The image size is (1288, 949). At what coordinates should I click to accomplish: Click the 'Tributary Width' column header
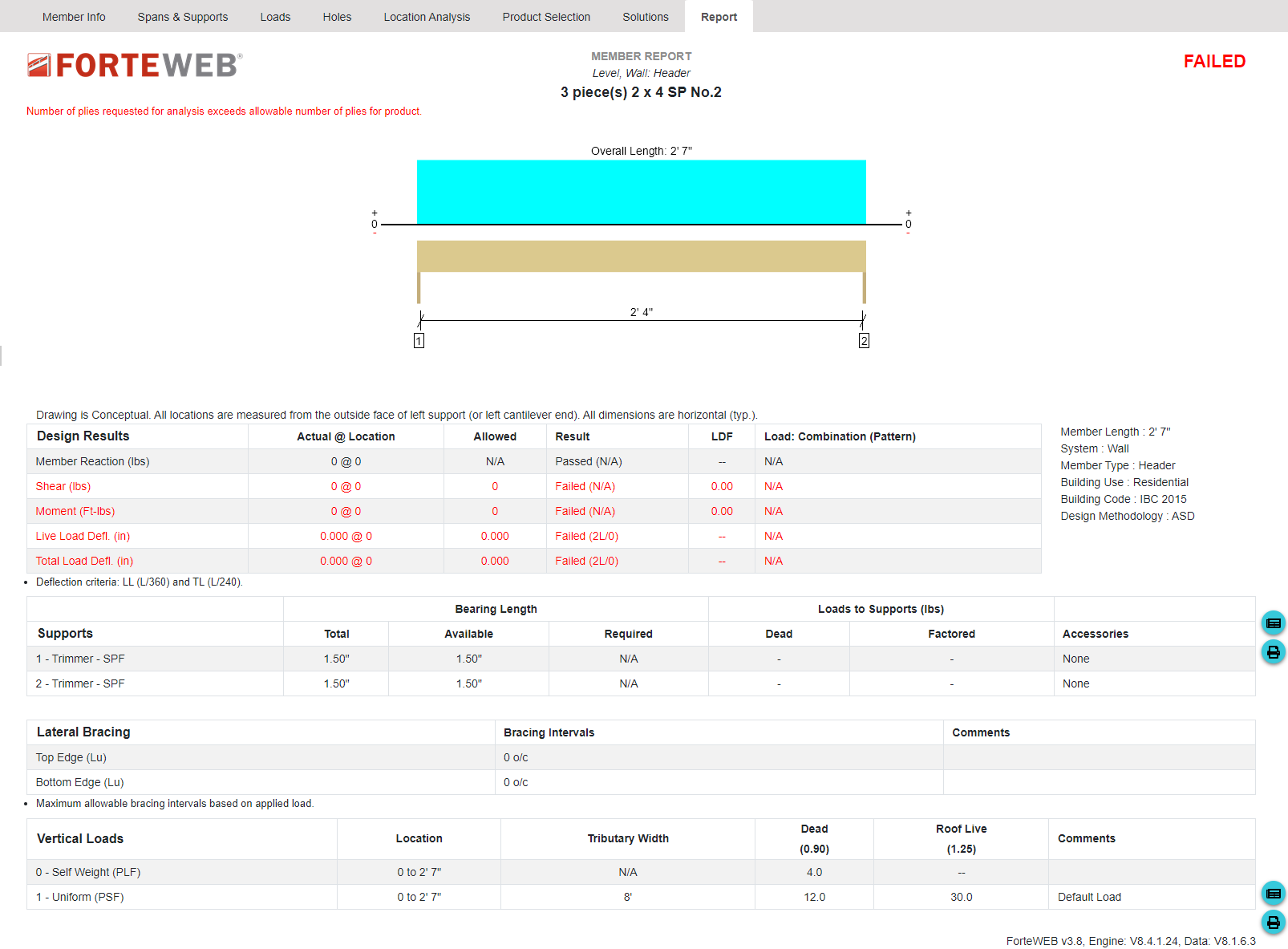click(628, 838)
